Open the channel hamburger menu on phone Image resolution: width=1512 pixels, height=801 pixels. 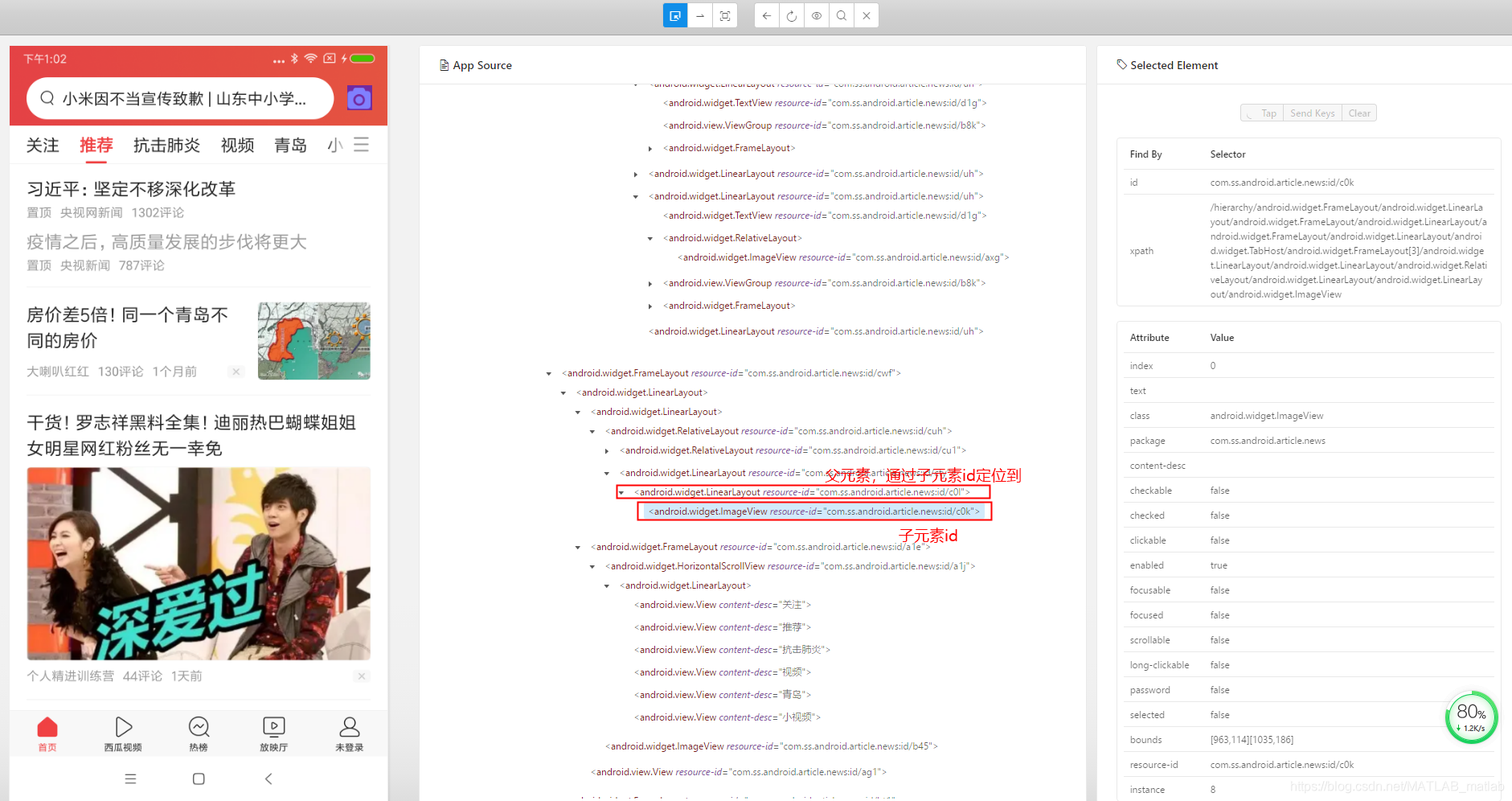coord(362,145)
